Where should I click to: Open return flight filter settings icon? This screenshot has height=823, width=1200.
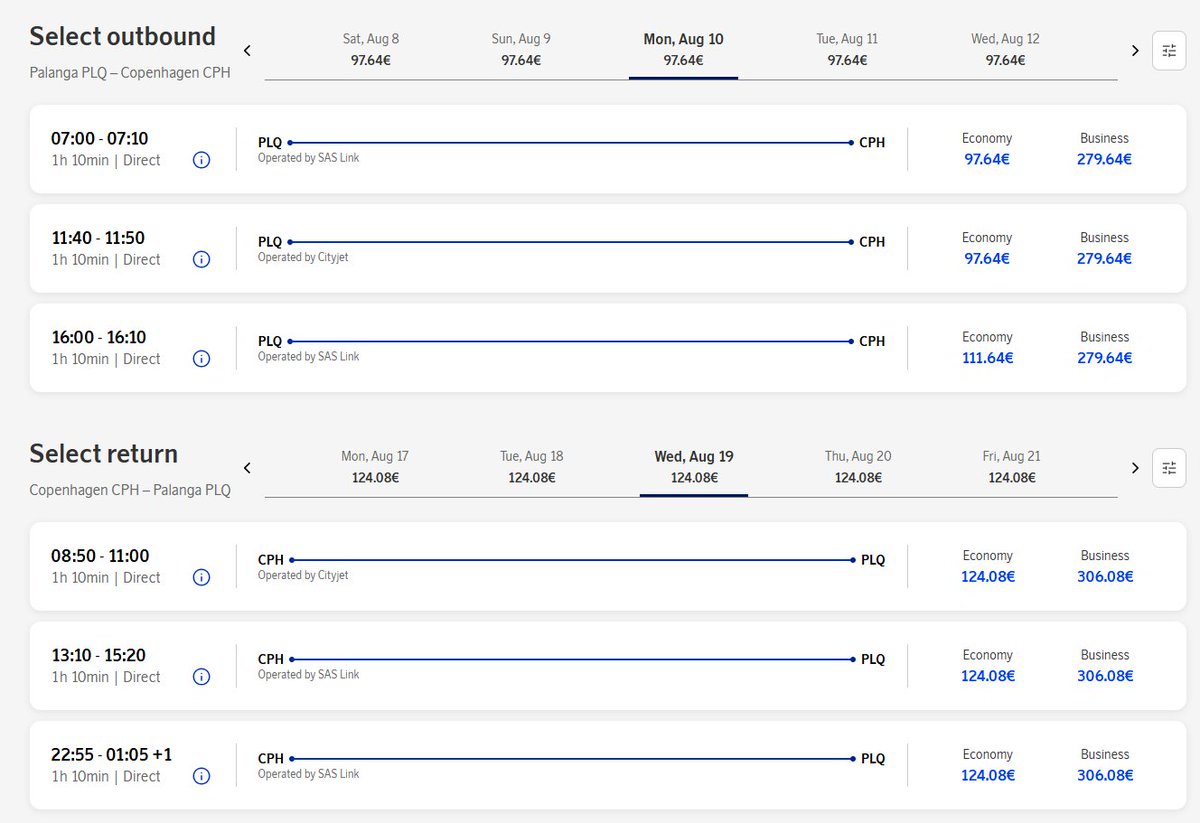(1169, 468)
